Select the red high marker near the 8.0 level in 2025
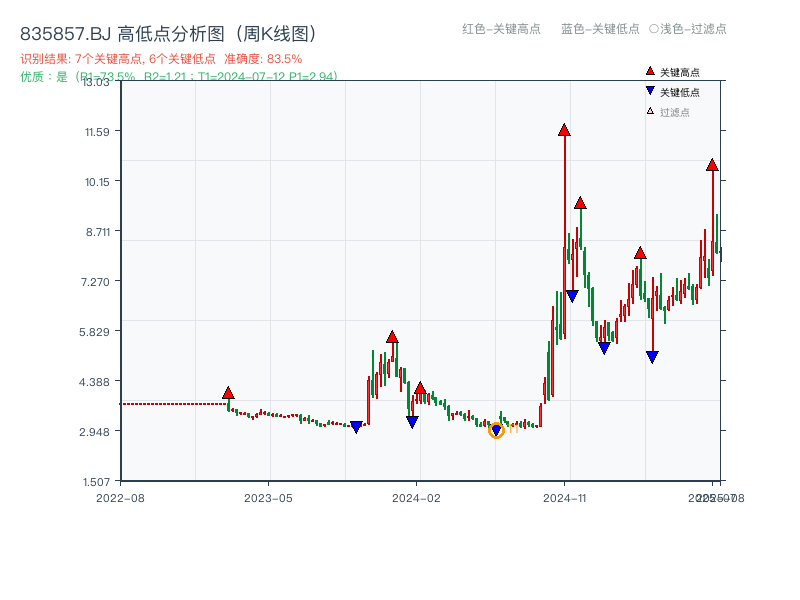Viewport: 800px width, 600px height. [x=640, y=253]
